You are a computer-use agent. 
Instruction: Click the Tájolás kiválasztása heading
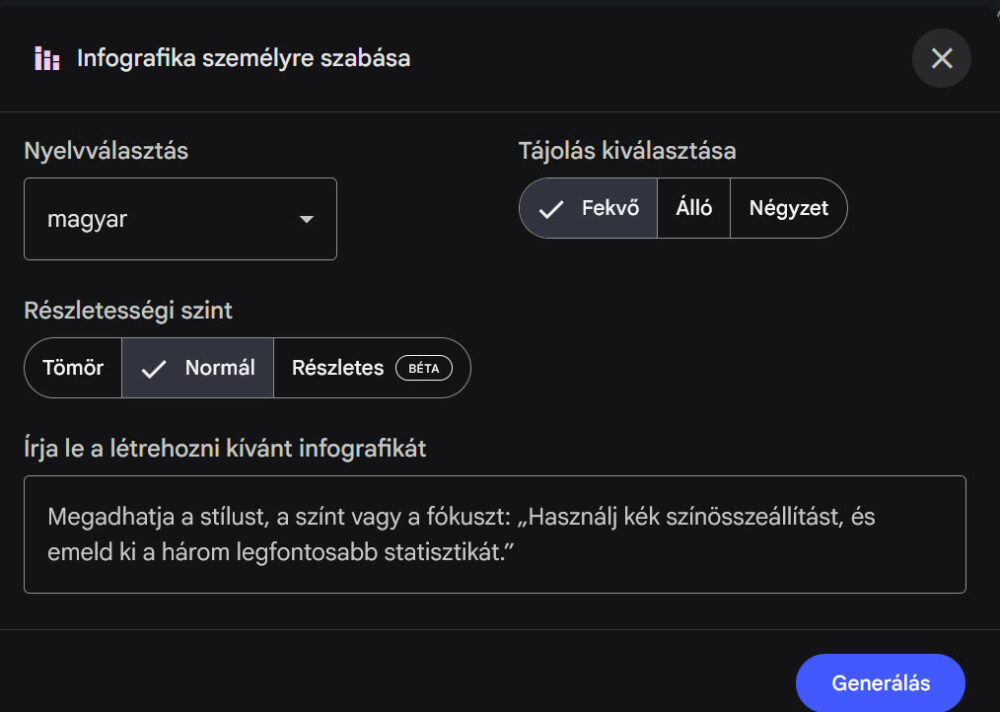[627, 151]
